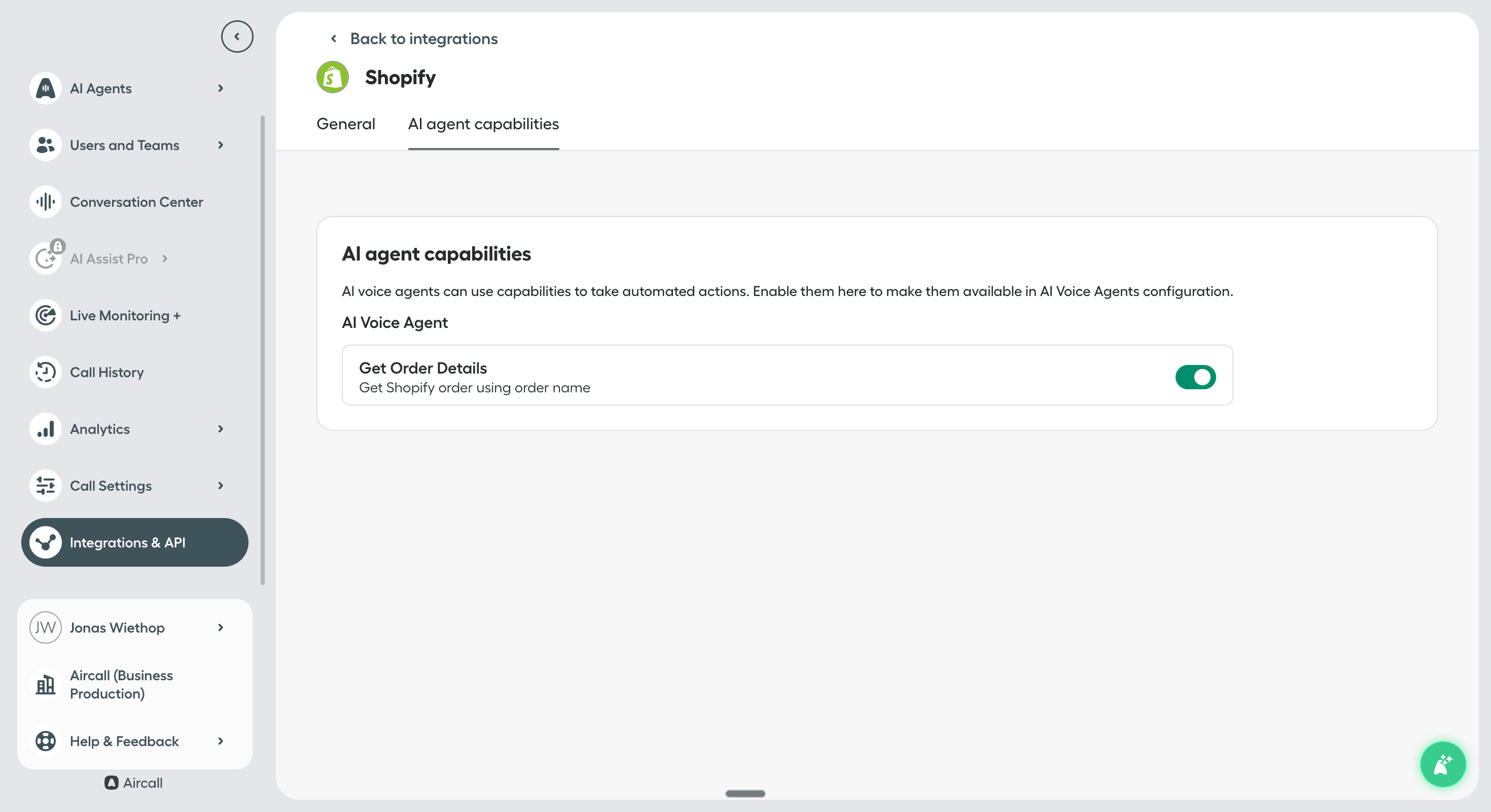Open Conversation Center waveform icon
This screenshot has height=812, width=1491.
45,202
